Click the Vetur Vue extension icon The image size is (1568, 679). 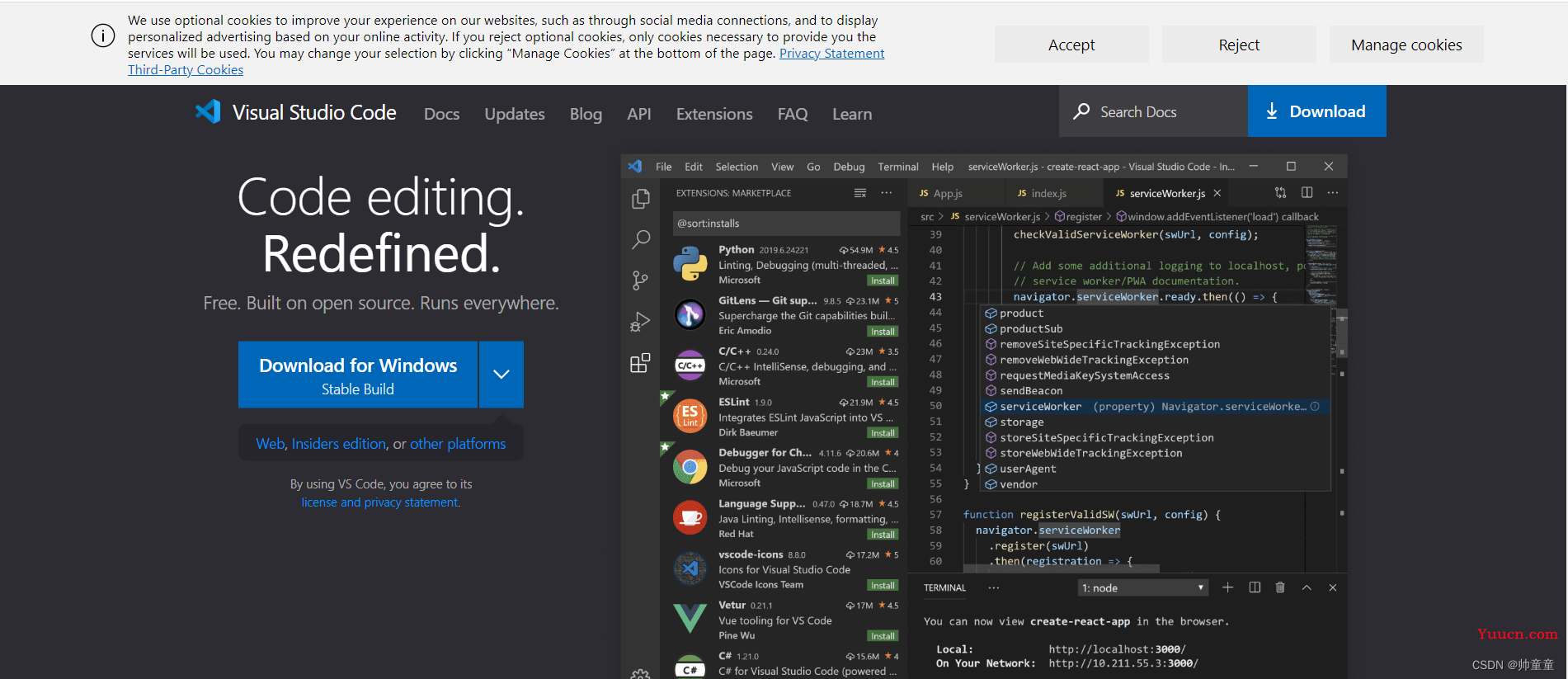pyautogui.click(x=690, y=619)
